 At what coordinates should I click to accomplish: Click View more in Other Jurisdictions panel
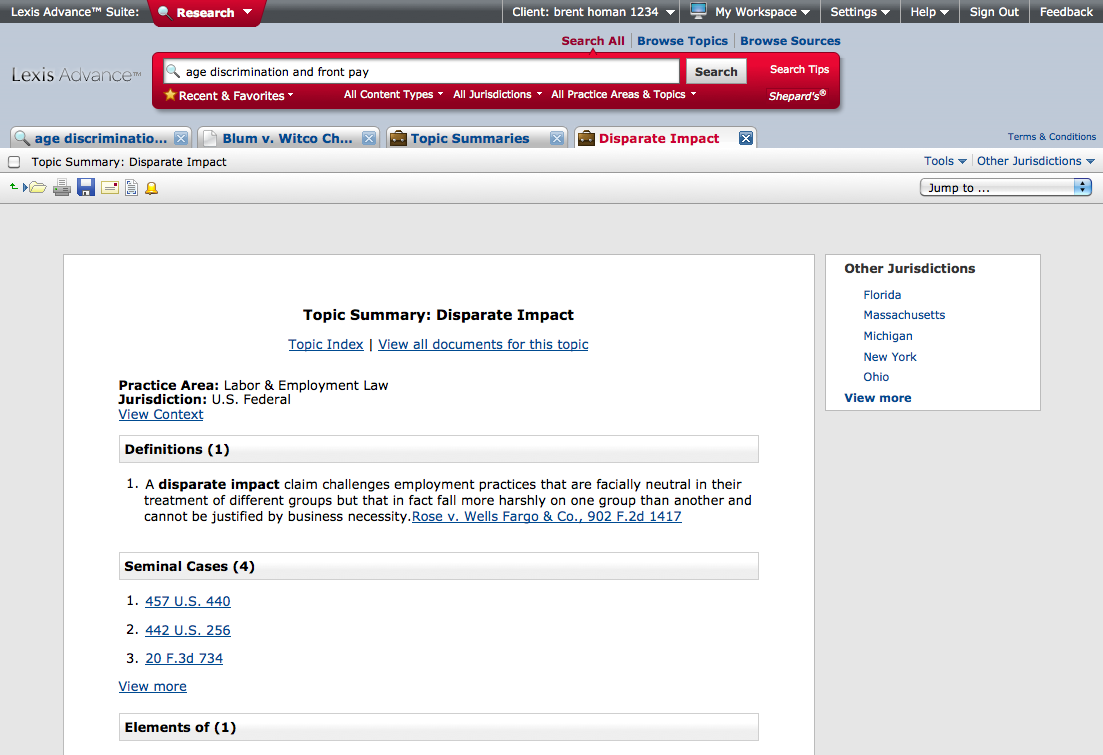[878, 398]
